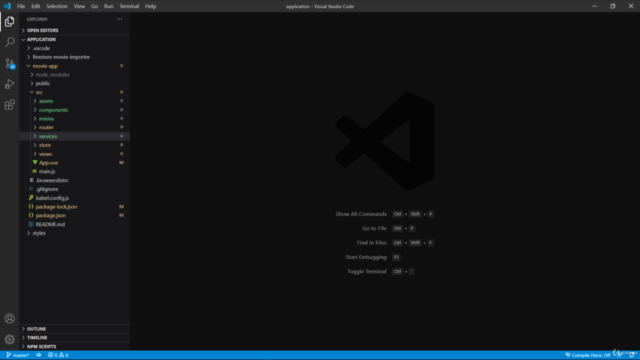Click the Explorer panel title

coord(37,19)
